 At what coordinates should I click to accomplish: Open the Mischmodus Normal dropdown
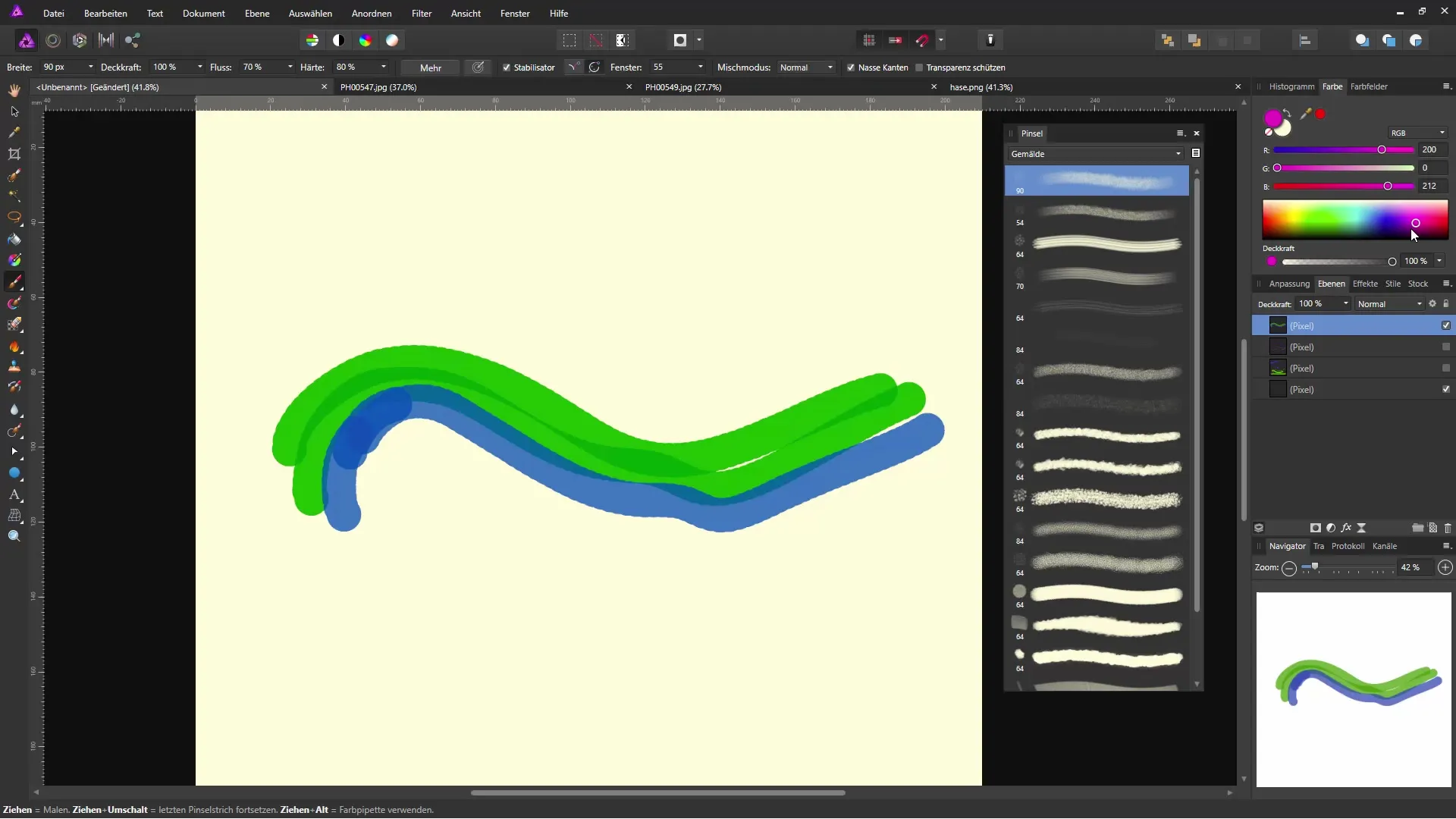[806, 67]
